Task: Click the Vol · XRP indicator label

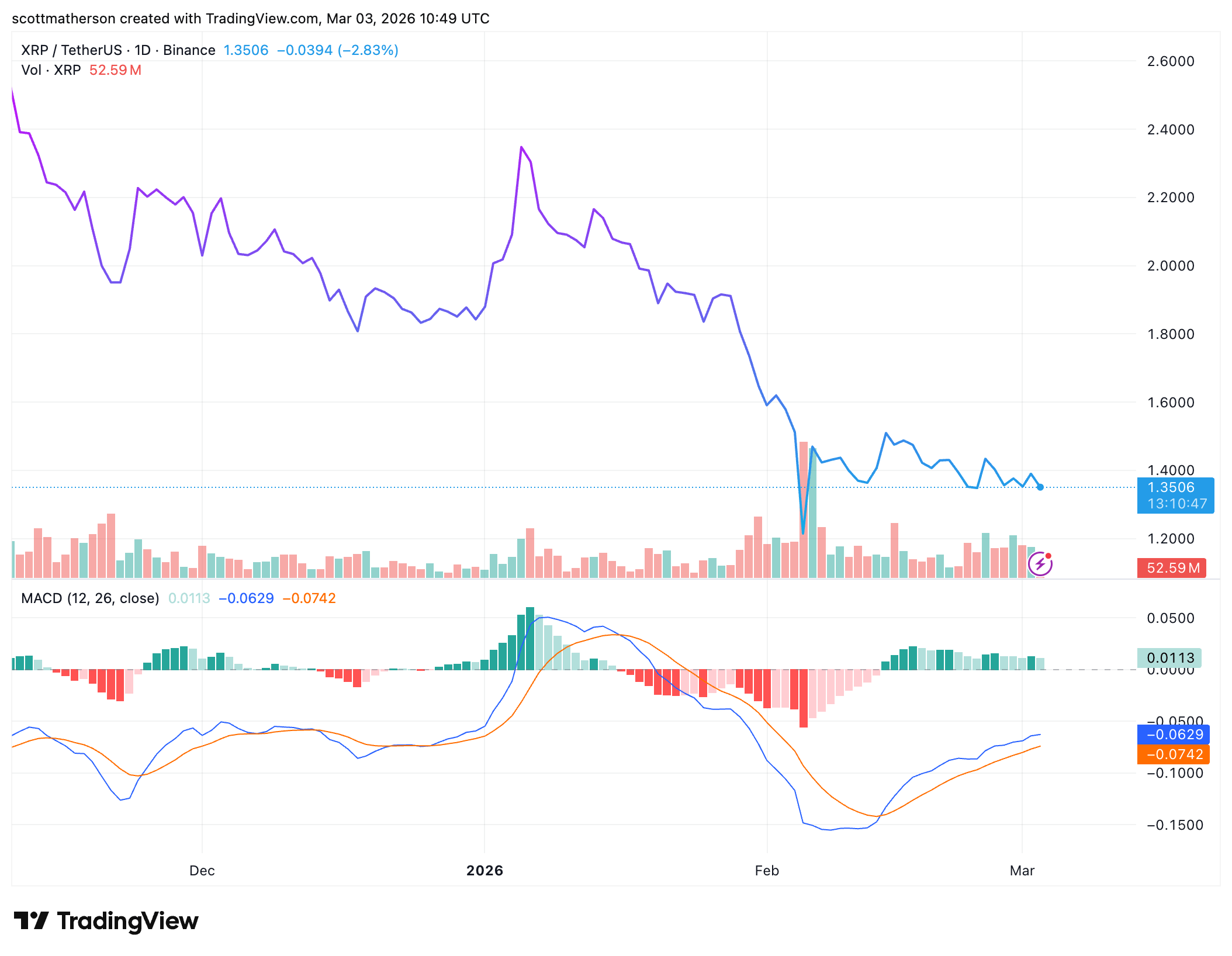Action: point(51,70)
